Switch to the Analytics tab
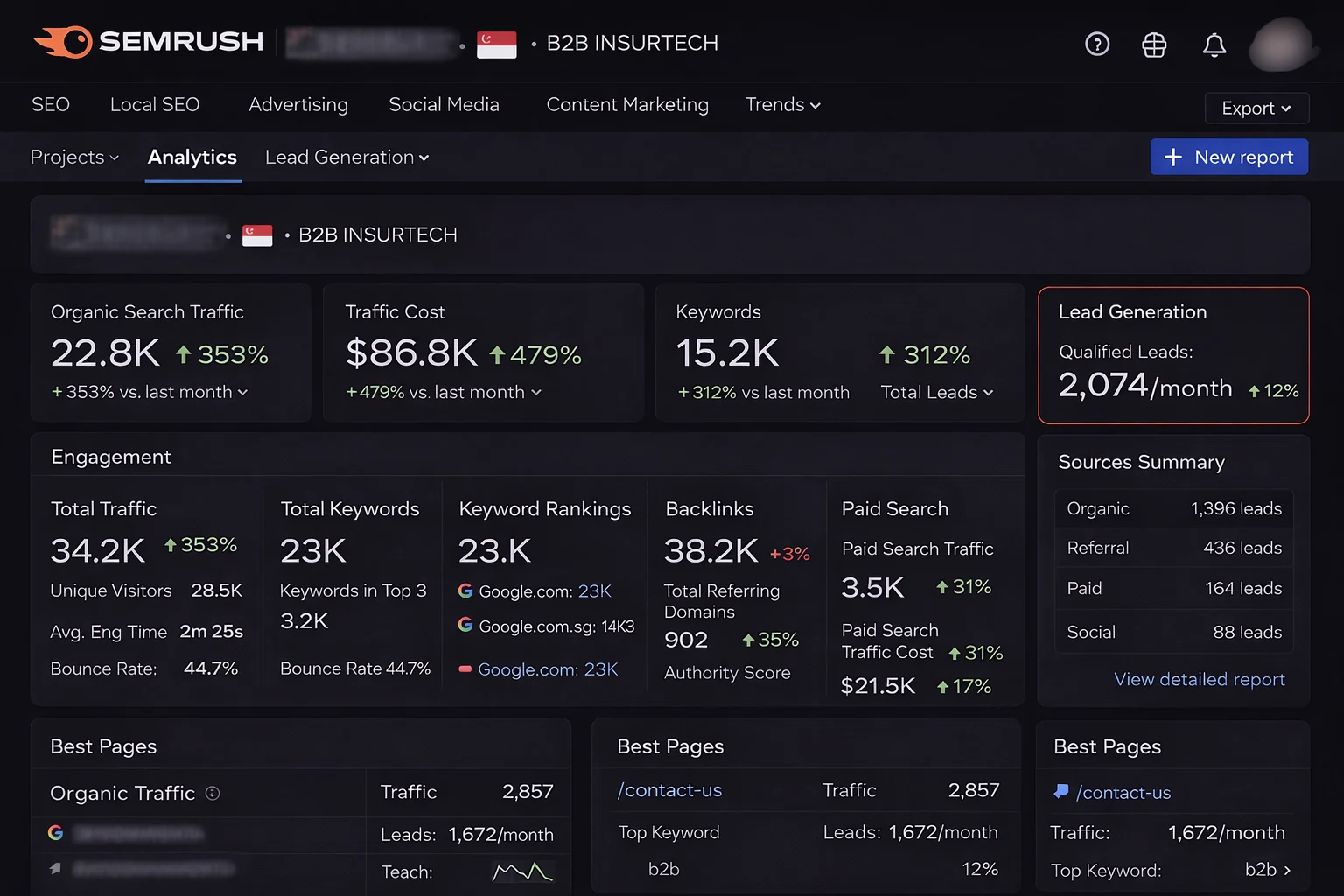 (192, 157)
